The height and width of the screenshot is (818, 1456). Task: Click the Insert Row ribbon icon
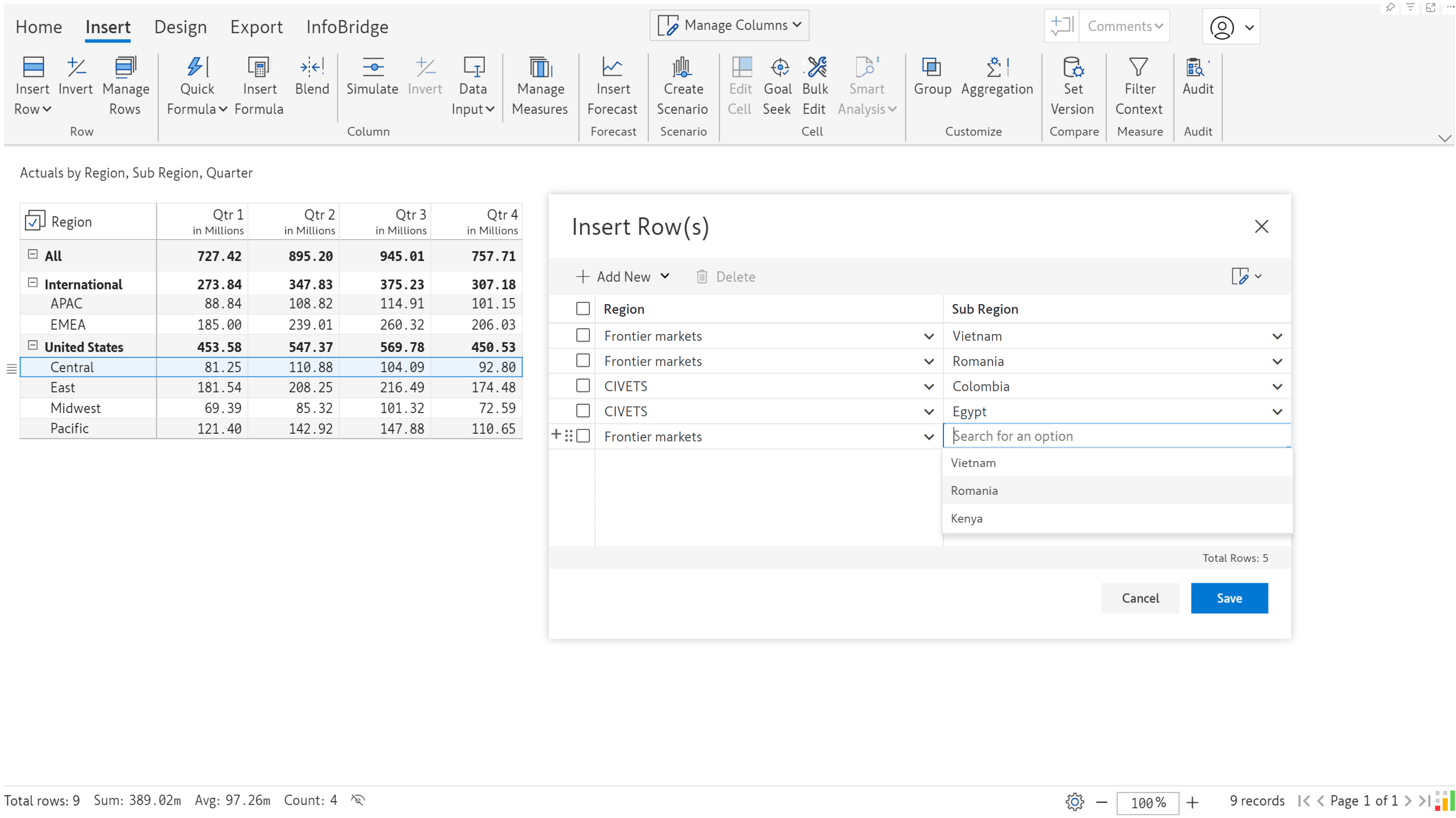pos(33,67)
